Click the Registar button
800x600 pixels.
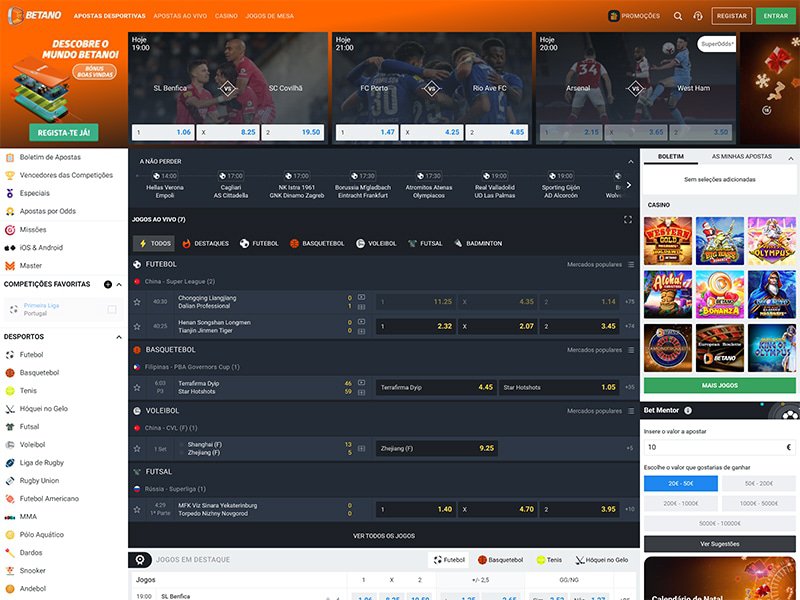pos(732,16)
